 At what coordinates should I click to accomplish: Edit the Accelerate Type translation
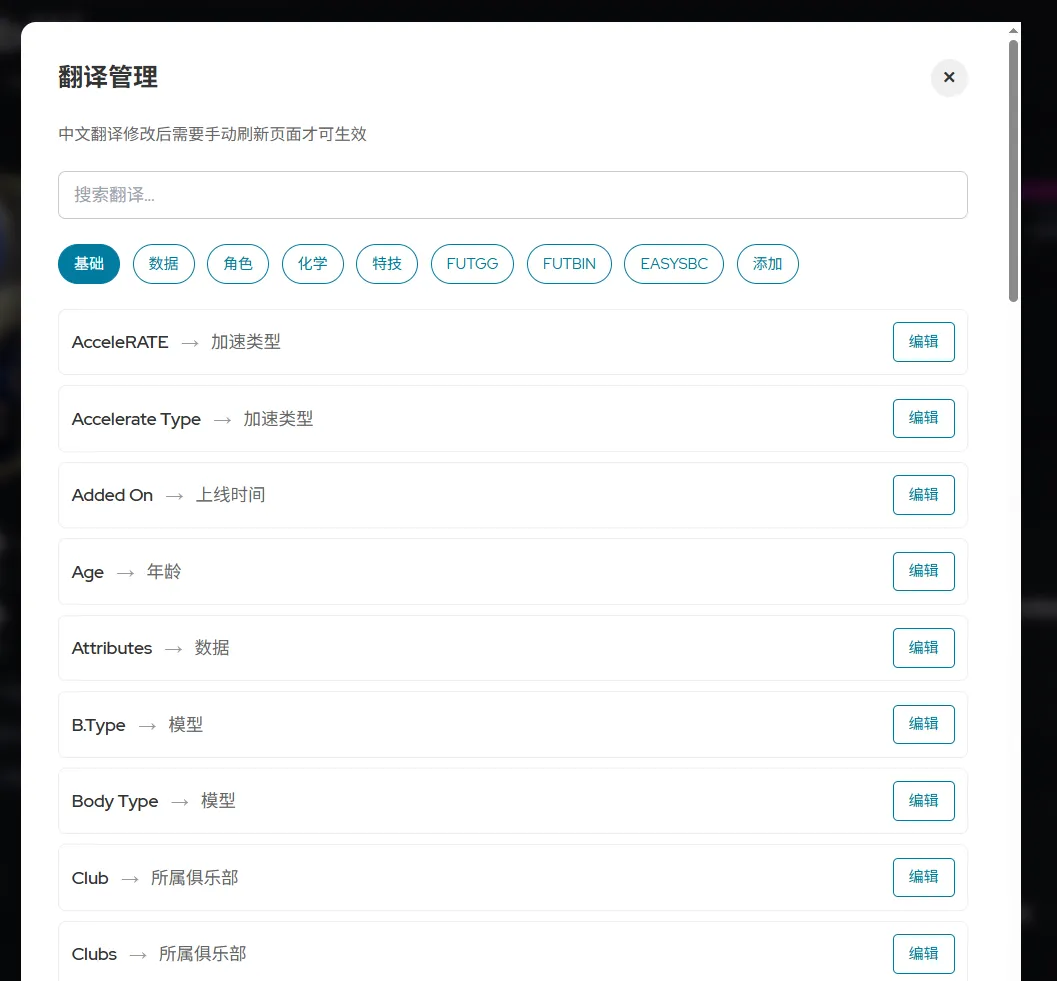pos(924,418)
